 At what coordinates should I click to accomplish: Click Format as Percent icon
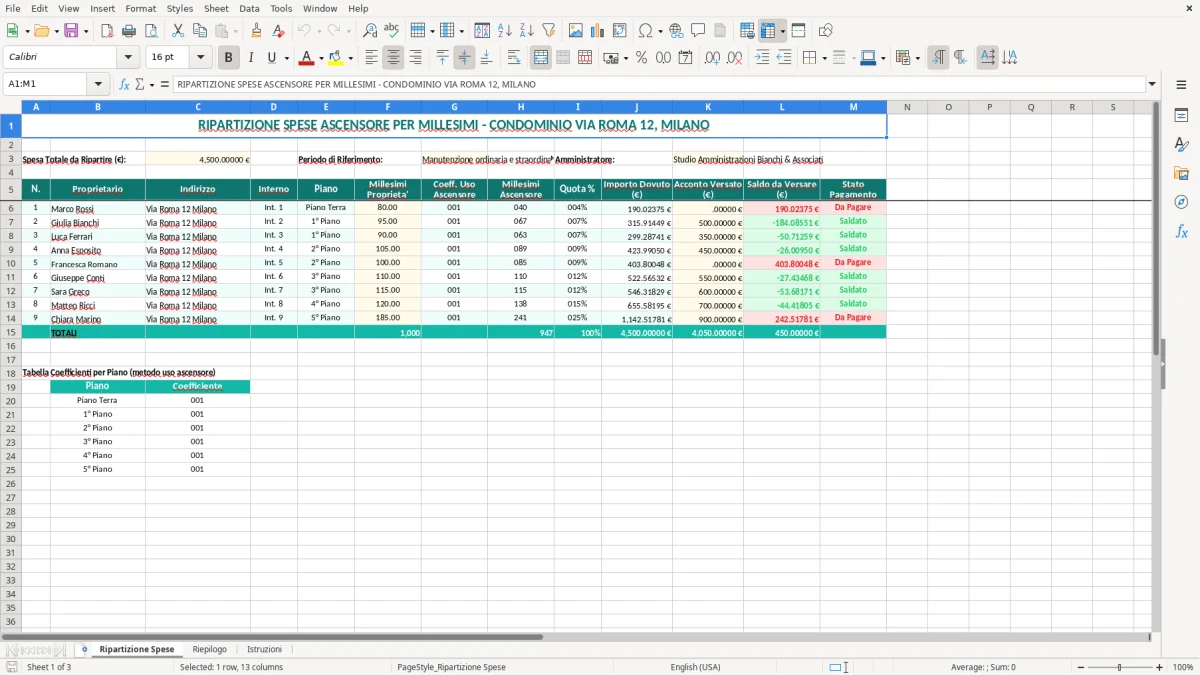point(641,58)
